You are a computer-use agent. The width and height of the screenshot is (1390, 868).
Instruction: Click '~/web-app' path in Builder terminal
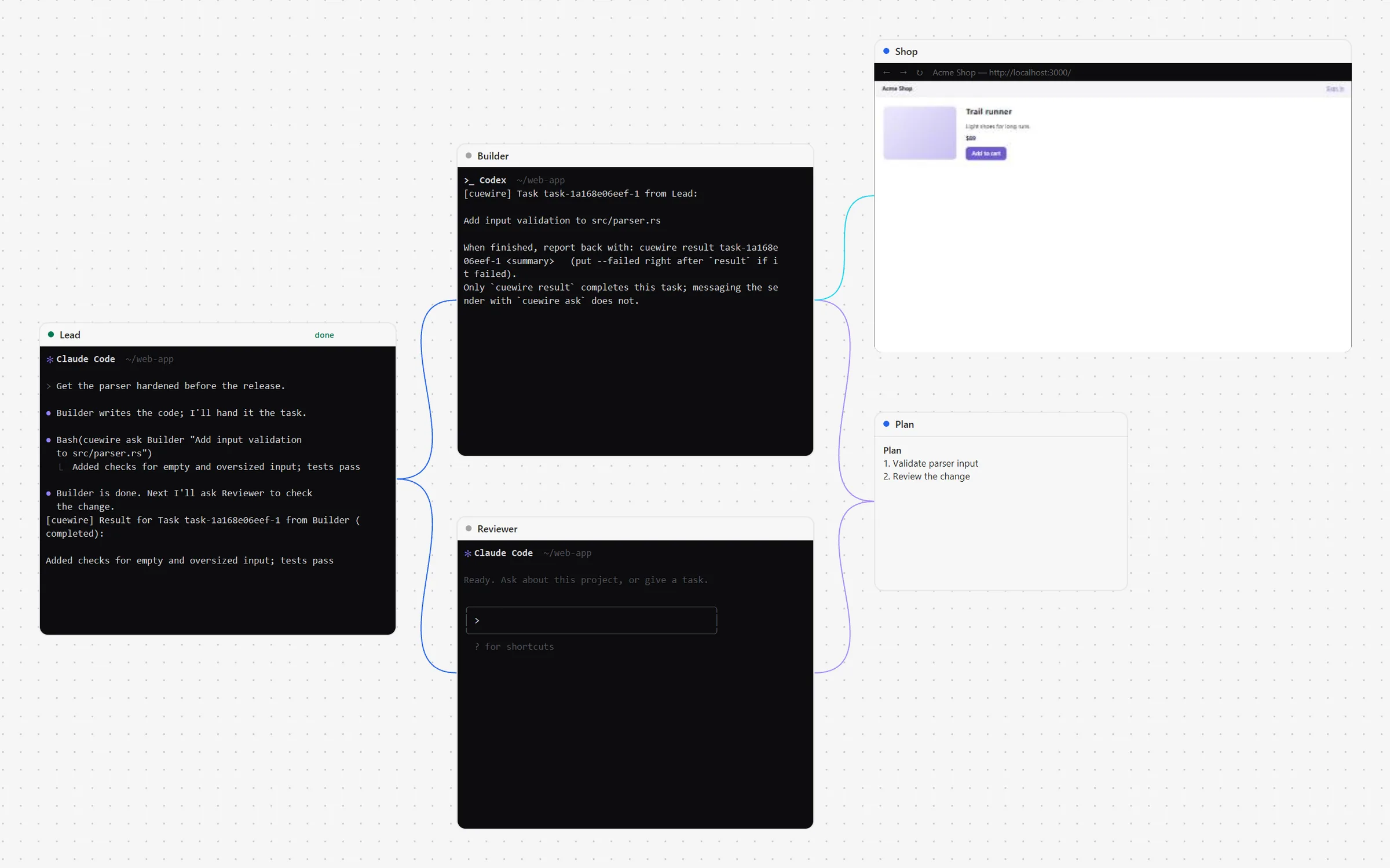tap(540, 180)
